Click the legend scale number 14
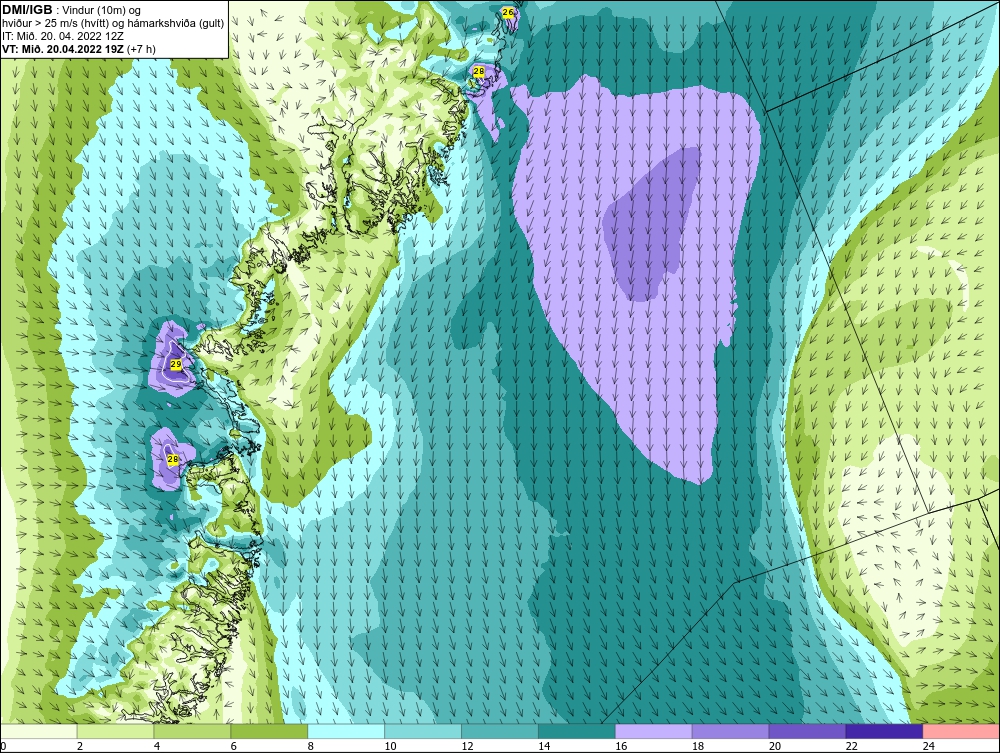1000x753 pixels. (544, 746)
